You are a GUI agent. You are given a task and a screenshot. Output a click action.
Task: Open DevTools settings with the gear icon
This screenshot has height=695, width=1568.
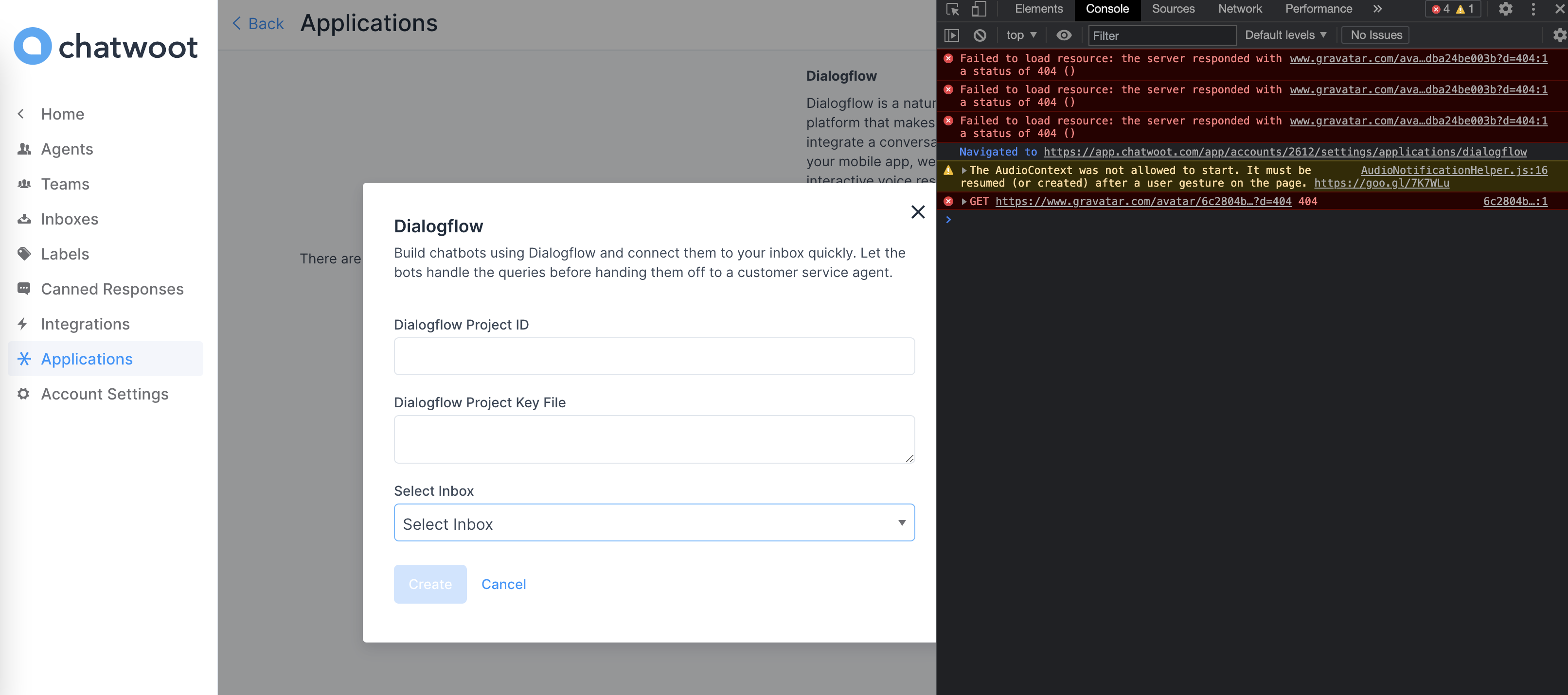(x=1505, y=9)
